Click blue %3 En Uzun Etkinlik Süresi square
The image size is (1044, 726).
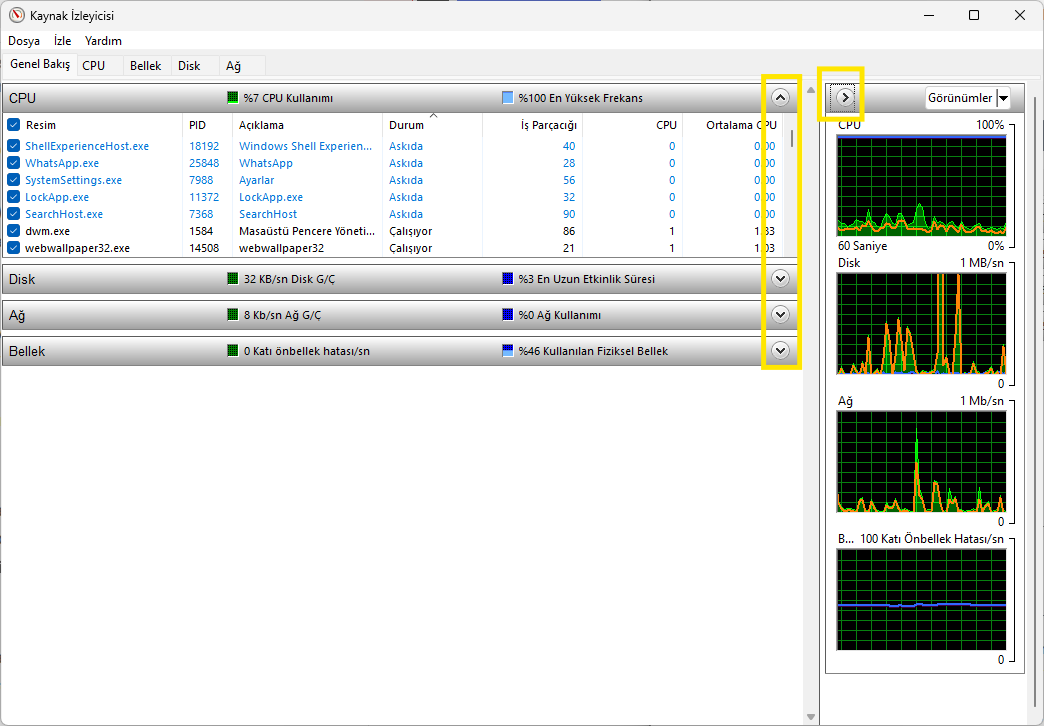pos(507,278)
